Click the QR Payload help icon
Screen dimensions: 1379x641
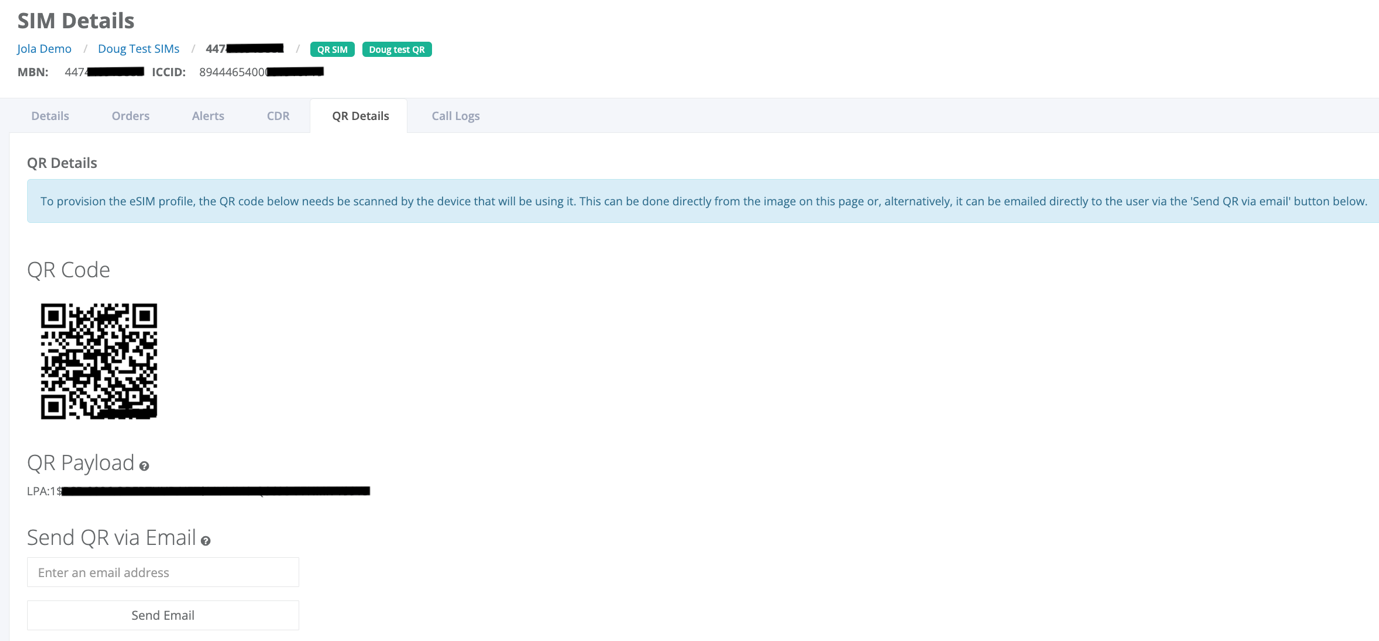click(144, 466)
